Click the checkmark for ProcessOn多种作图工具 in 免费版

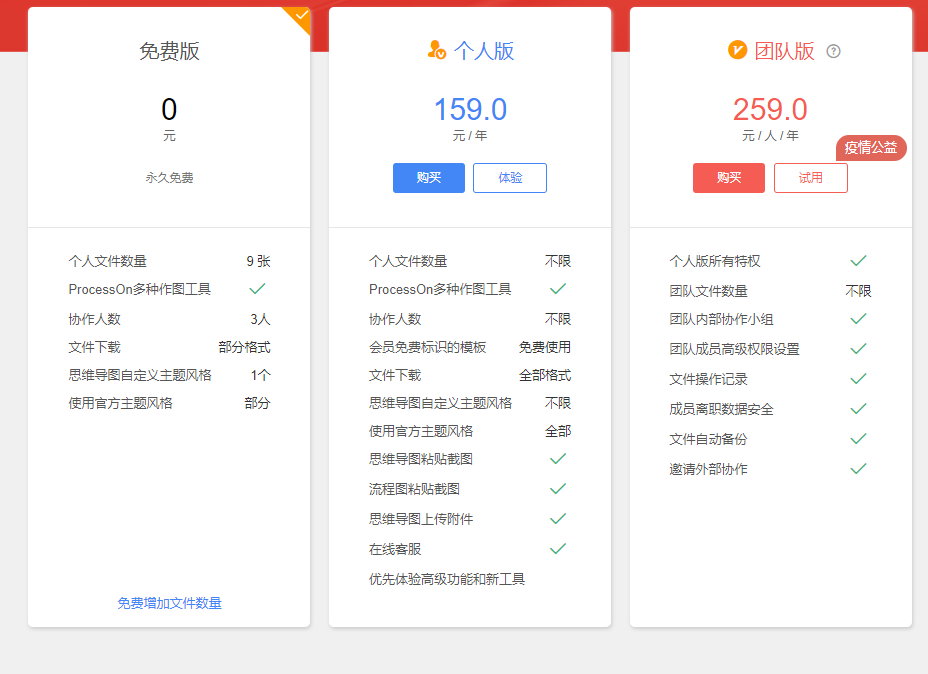click(257, 289)
